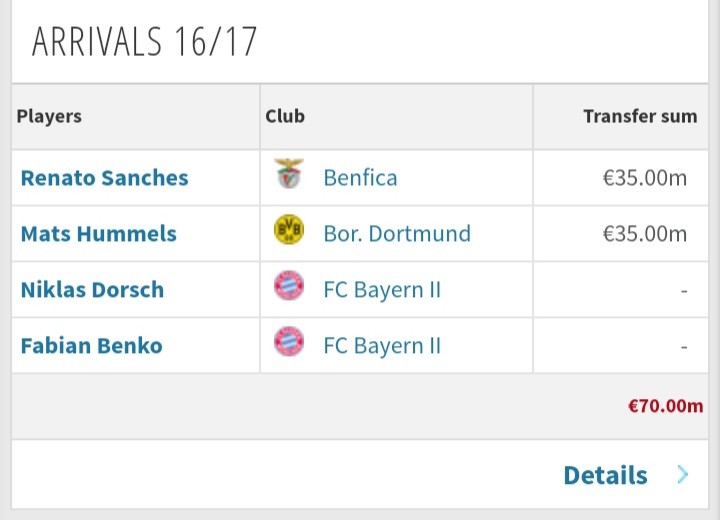
Task: Click FC Bayern II crest beside Fabian Benko
Action: pos(289,345)
